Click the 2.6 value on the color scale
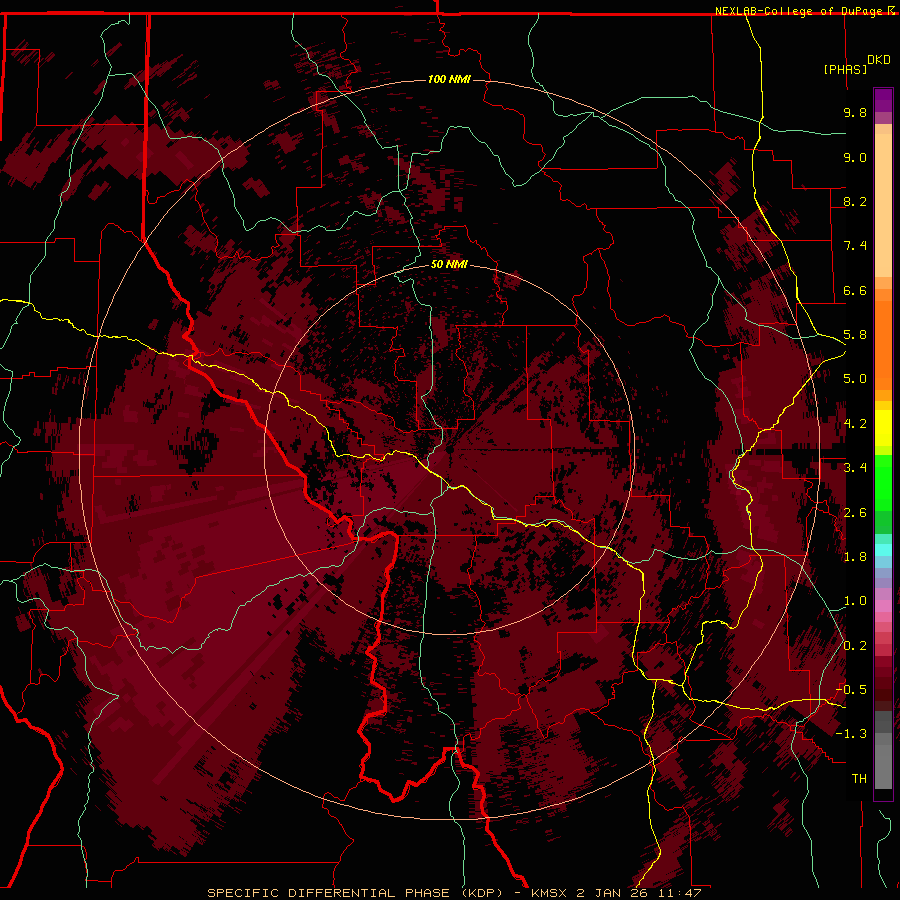 tap(855, 513)
